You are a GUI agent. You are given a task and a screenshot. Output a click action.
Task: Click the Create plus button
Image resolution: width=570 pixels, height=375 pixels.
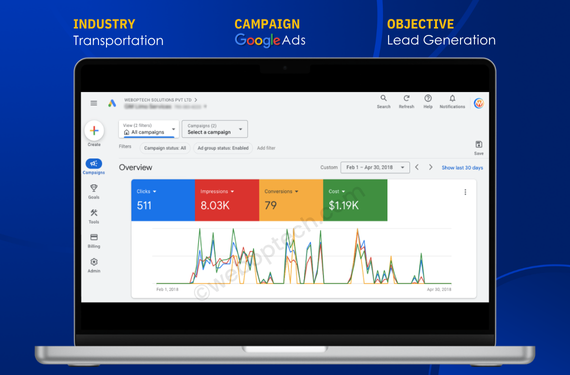94,131
